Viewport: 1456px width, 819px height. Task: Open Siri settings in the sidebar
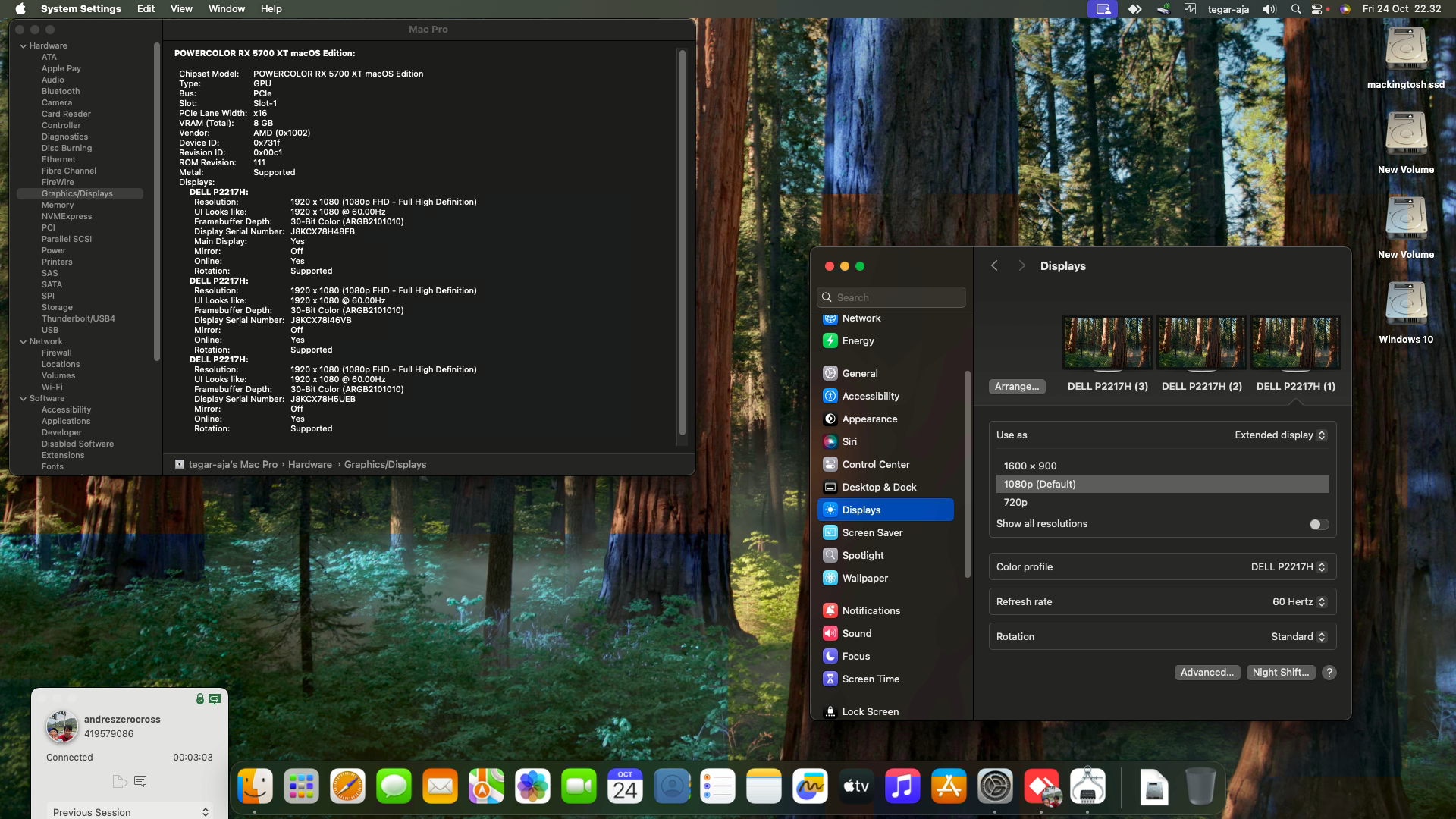[x=885, y=442]
